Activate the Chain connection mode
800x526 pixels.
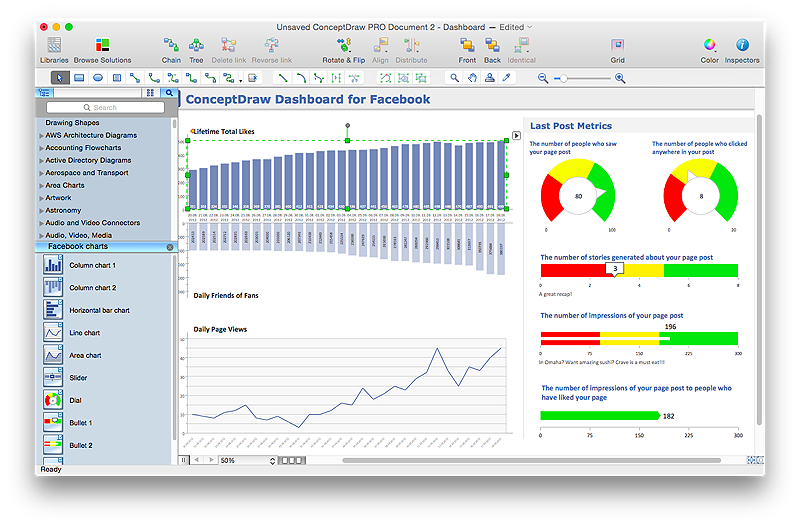(171, 50)
